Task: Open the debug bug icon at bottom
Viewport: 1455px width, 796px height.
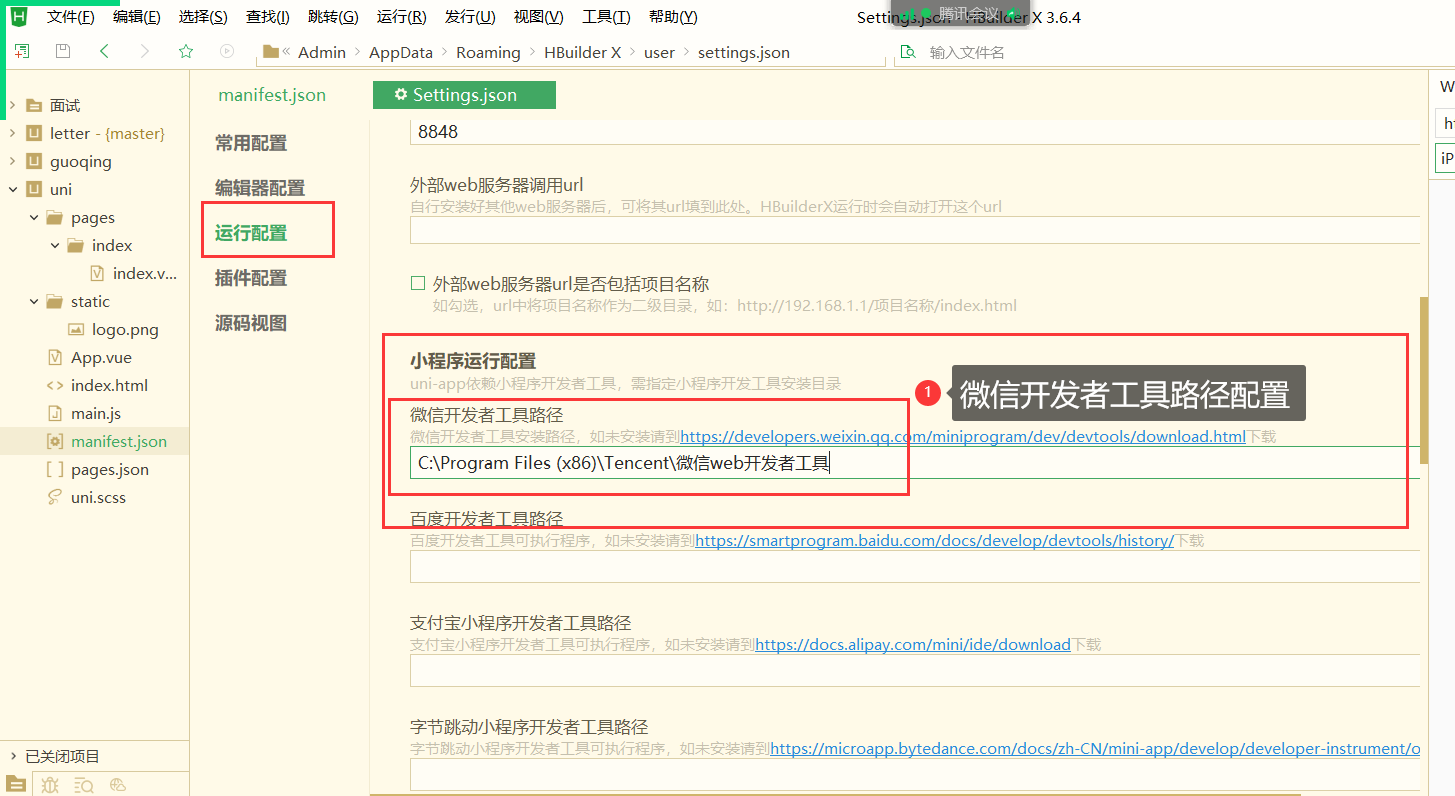Action: click(51, 785)
